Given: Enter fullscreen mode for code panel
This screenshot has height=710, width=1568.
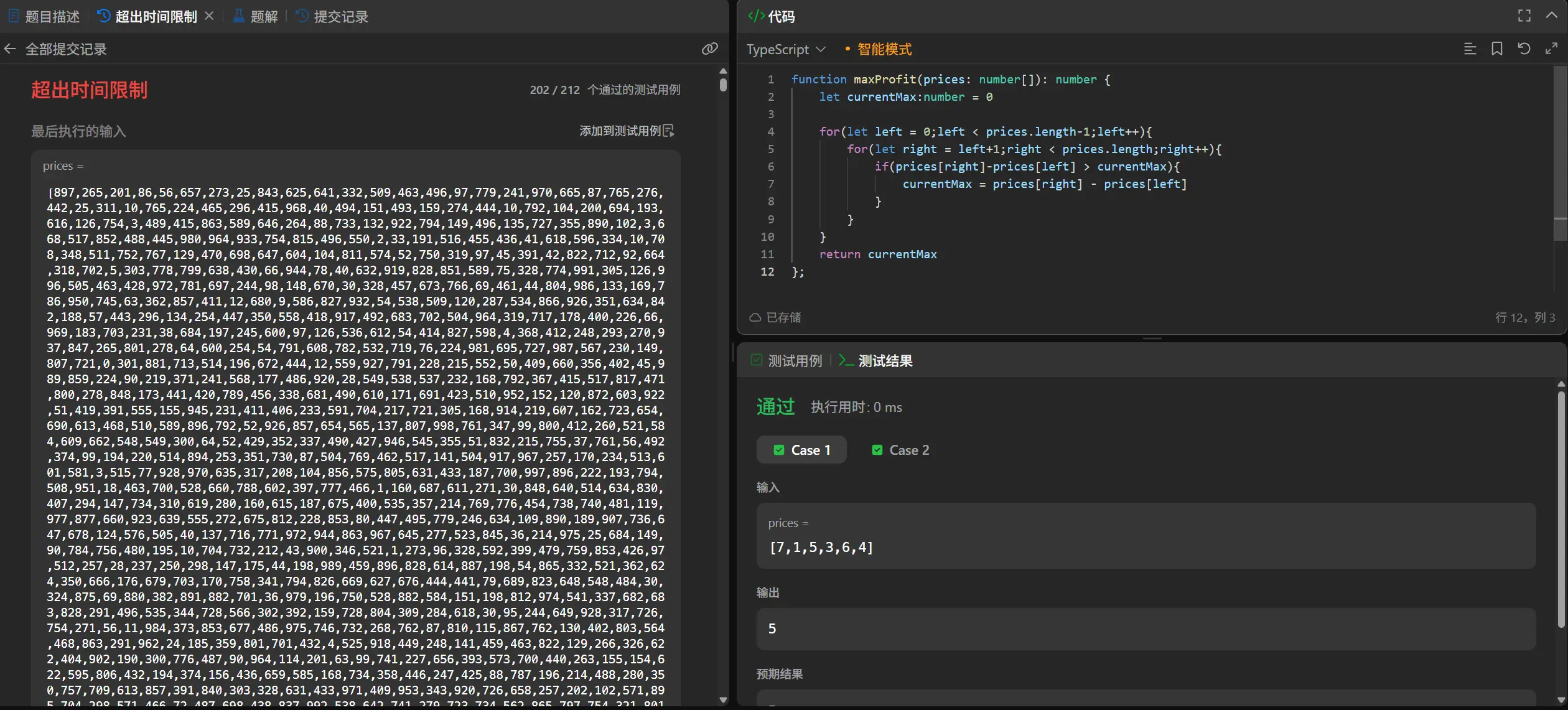Looking at the screenshot, I should (1524, 16).
